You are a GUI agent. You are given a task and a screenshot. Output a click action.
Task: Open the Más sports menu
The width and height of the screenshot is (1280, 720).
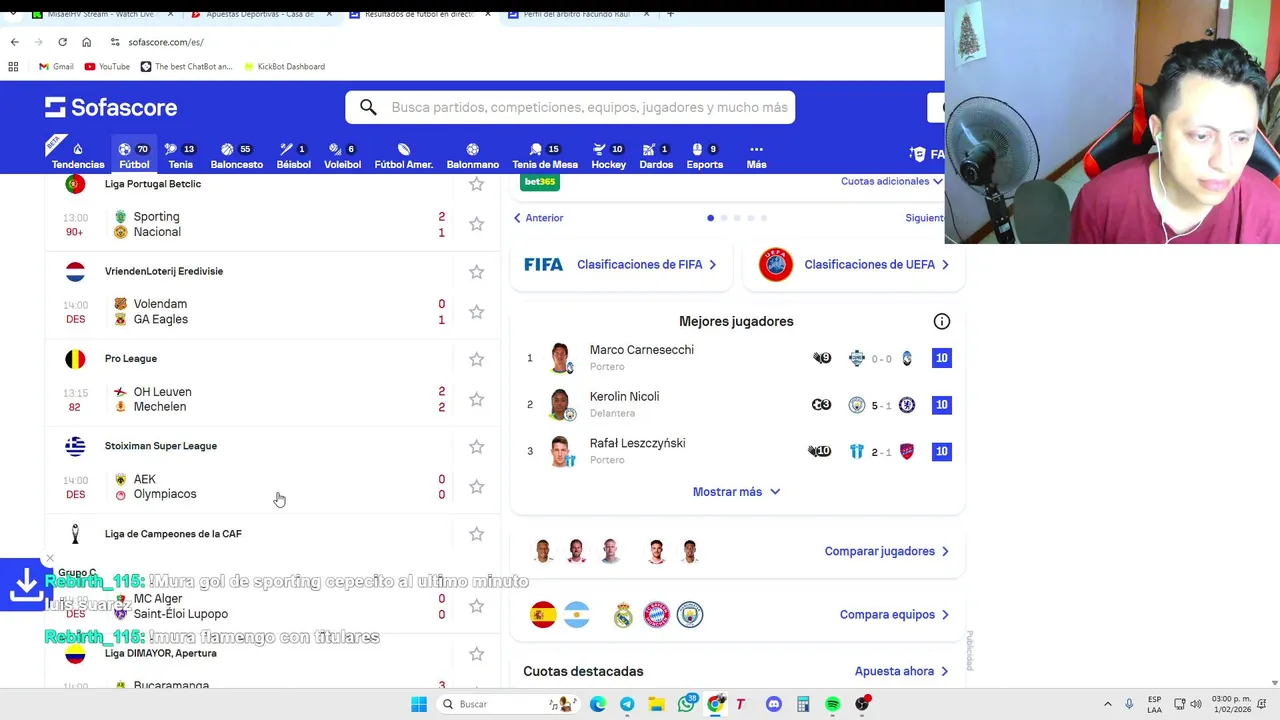click(756, 155)
